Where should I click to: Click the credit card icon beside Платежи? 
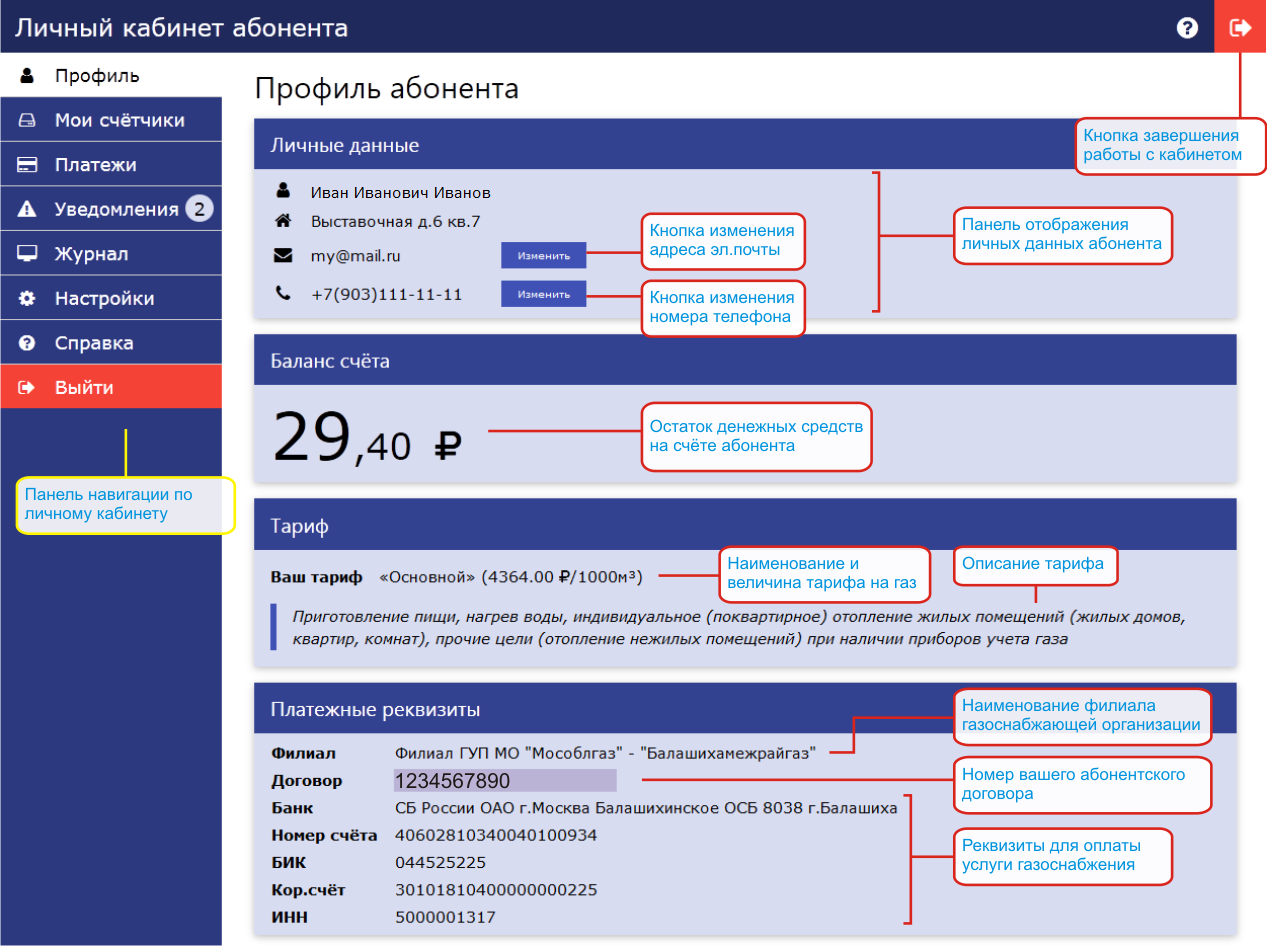point(28,165)
